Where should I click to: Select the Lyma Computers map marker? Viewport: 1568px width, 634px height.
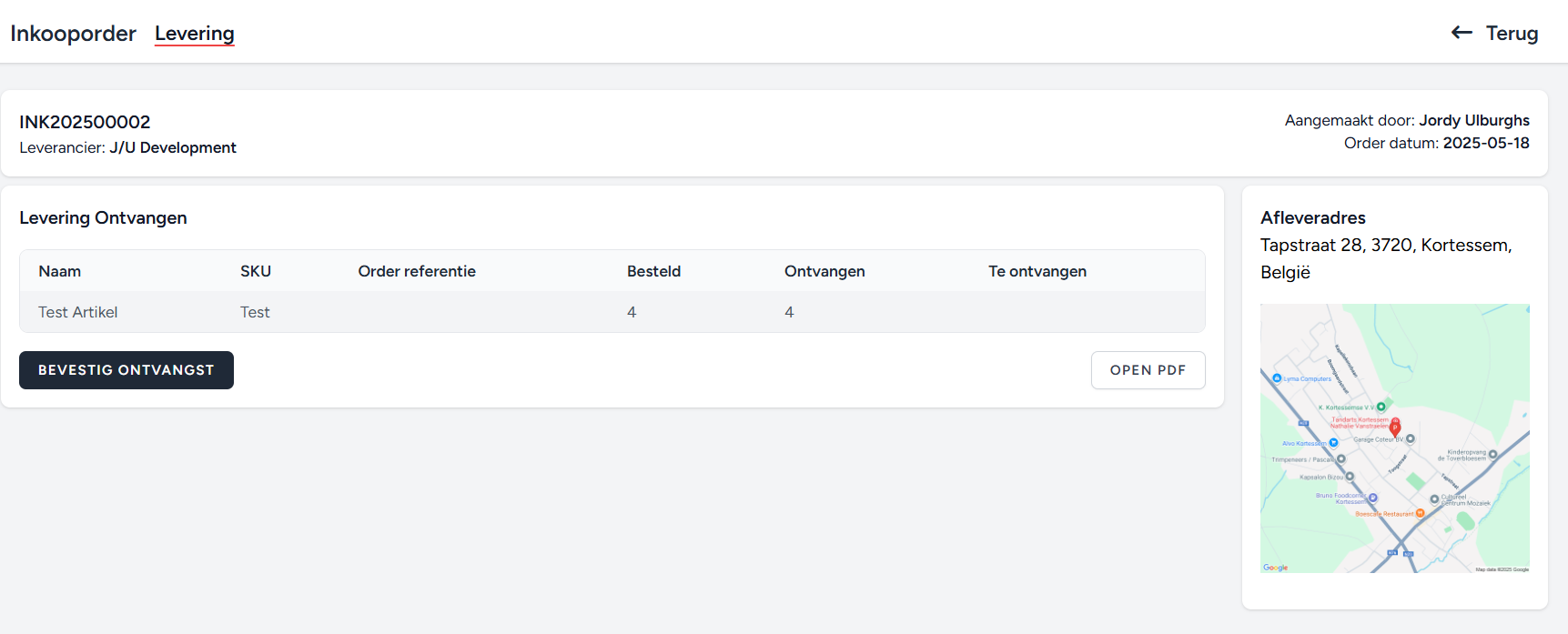click(1277, 378)
